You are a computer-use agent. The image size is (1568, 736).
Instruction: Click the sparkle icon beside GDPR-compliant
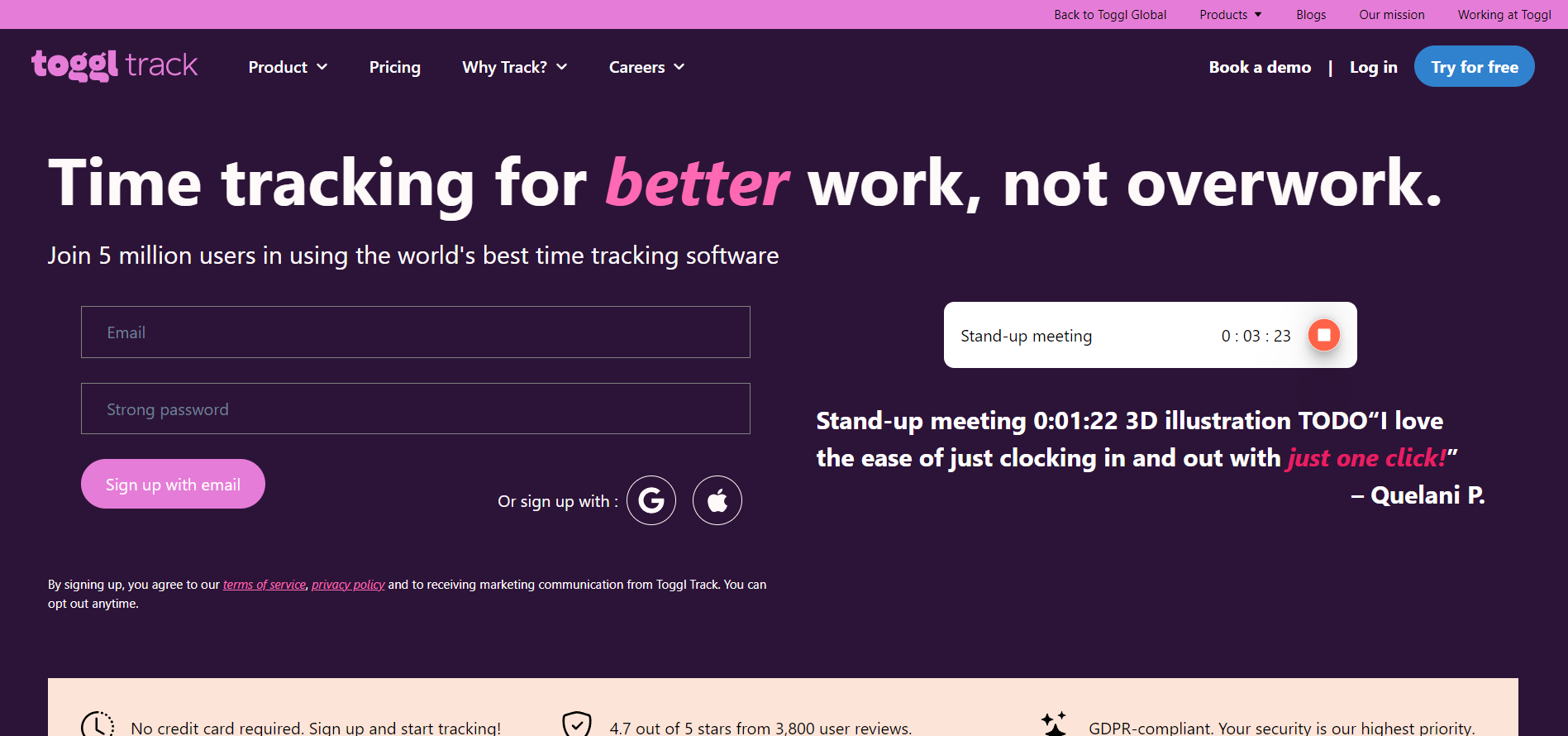pyautogui.click(x=1054, y=724)
